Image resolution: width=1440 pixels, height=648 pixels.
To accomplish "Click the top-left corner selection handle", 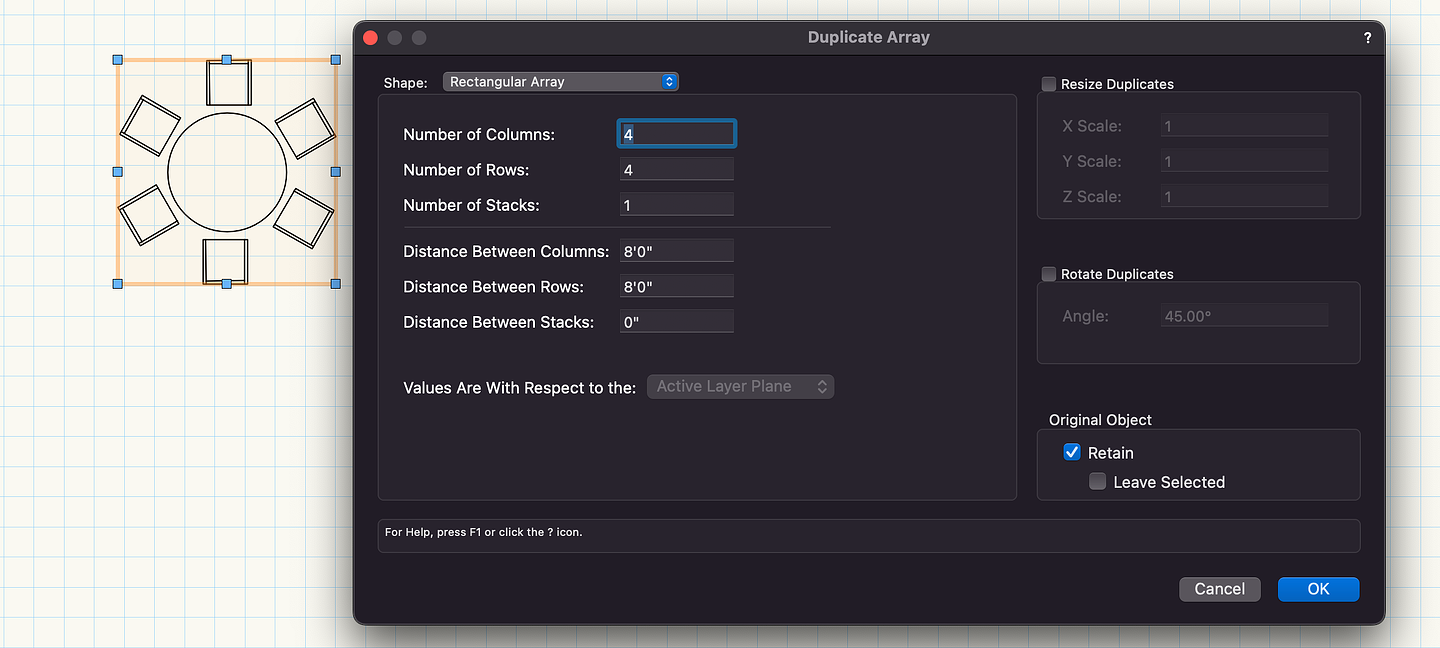I will point(118,60).
